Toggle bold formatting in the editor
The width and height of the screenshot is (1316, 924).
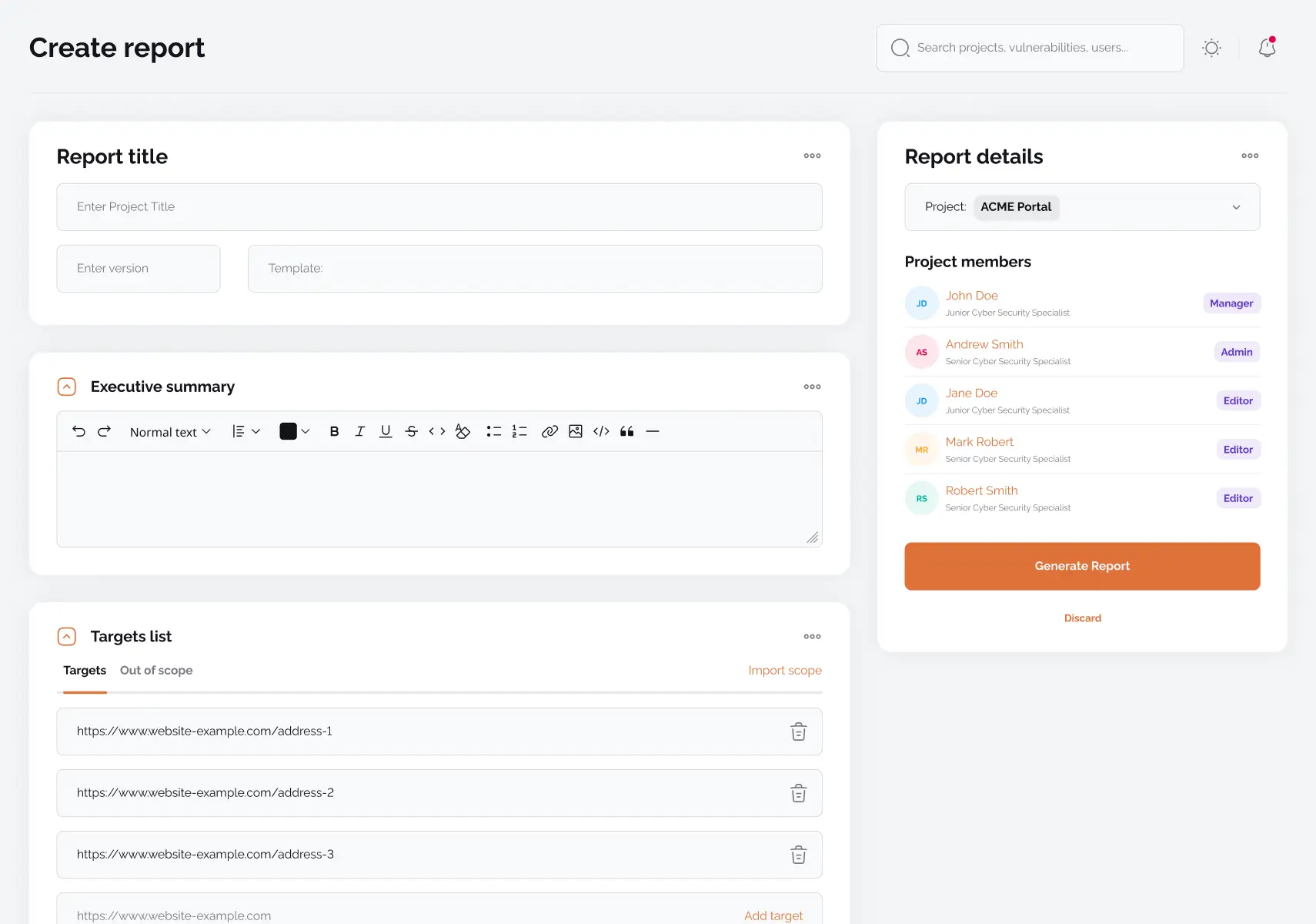pyautogui.click(x=334, y=431)
